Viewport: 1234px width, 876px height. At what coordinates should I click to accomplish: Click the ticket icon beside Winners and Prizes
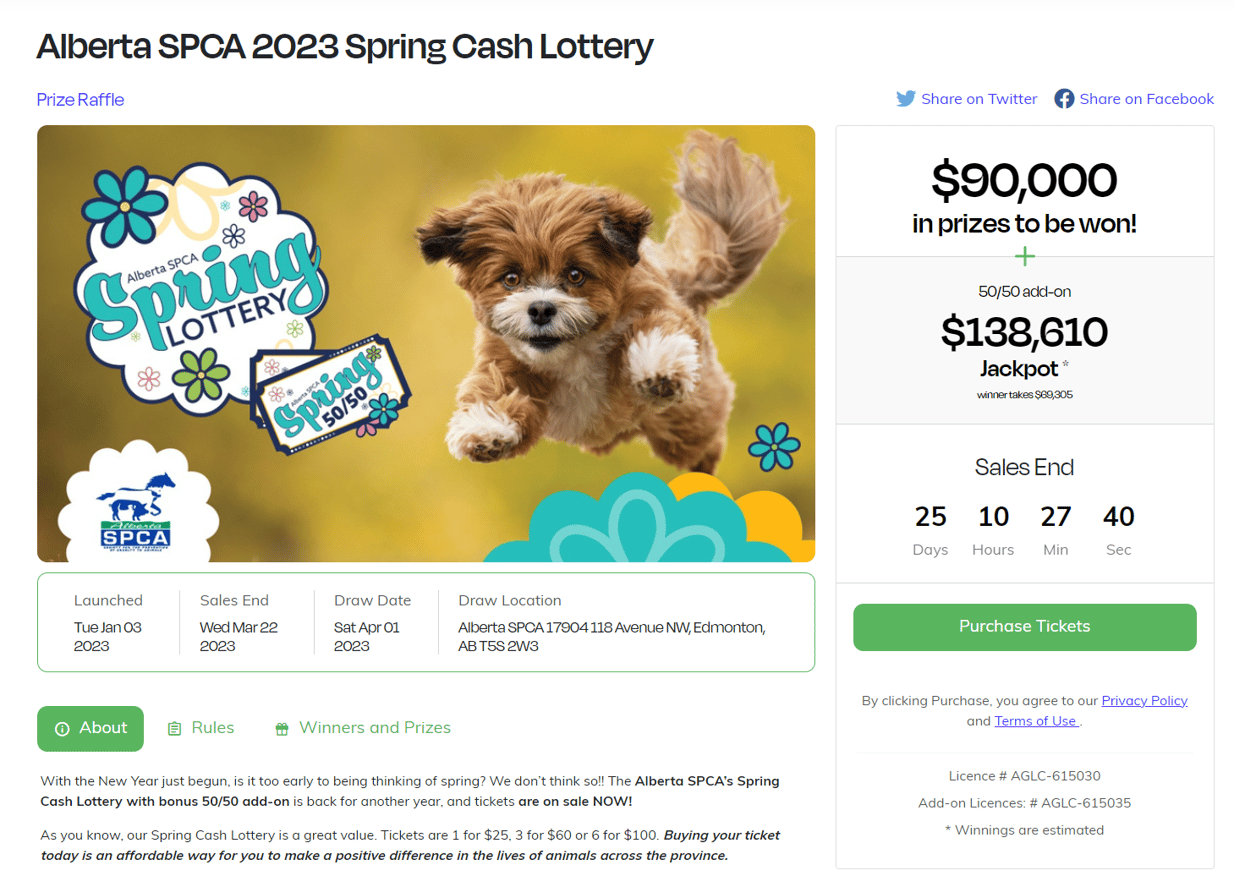[x=281, y=727]
